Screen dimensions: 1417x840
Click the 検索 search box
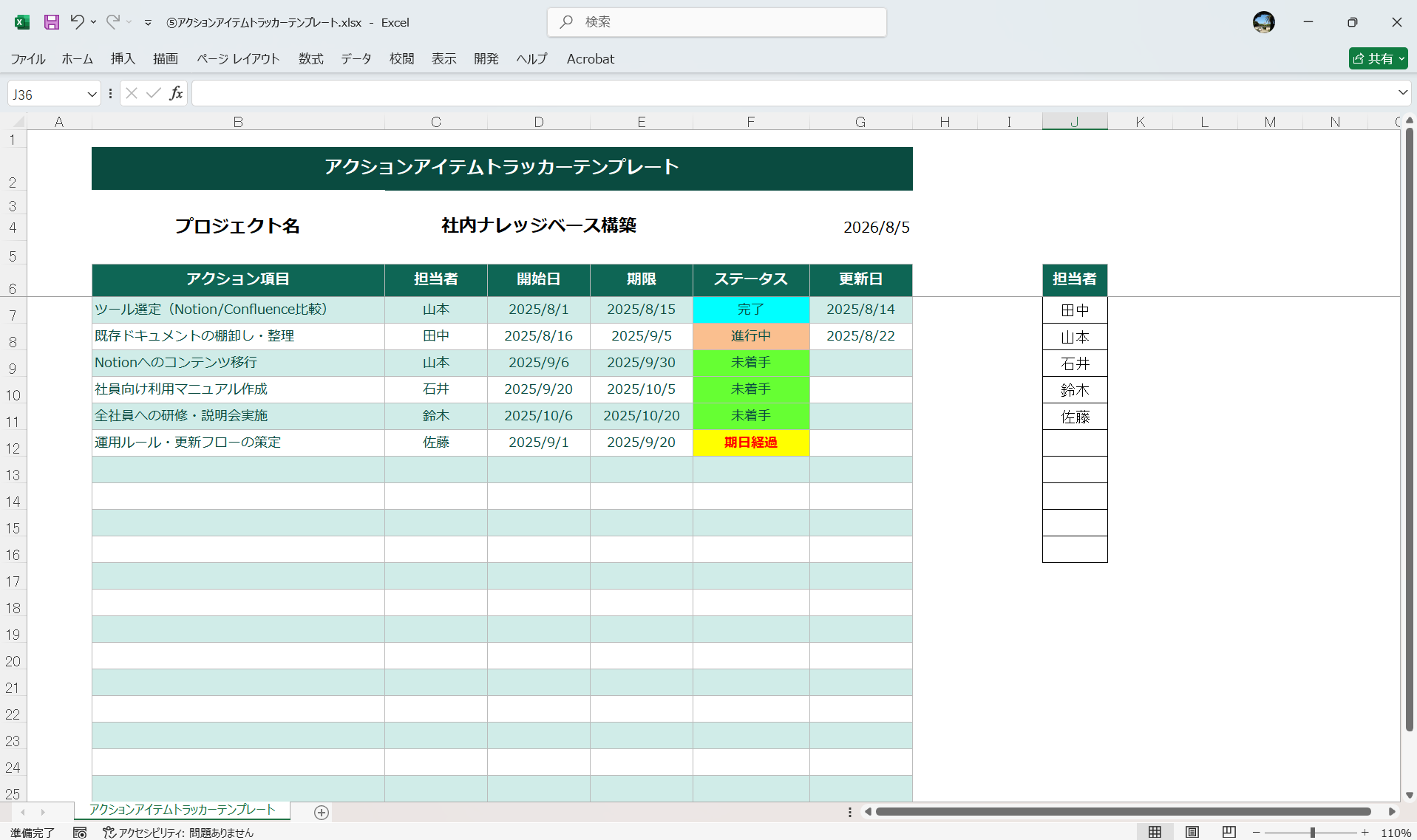[x=717, y=22]
